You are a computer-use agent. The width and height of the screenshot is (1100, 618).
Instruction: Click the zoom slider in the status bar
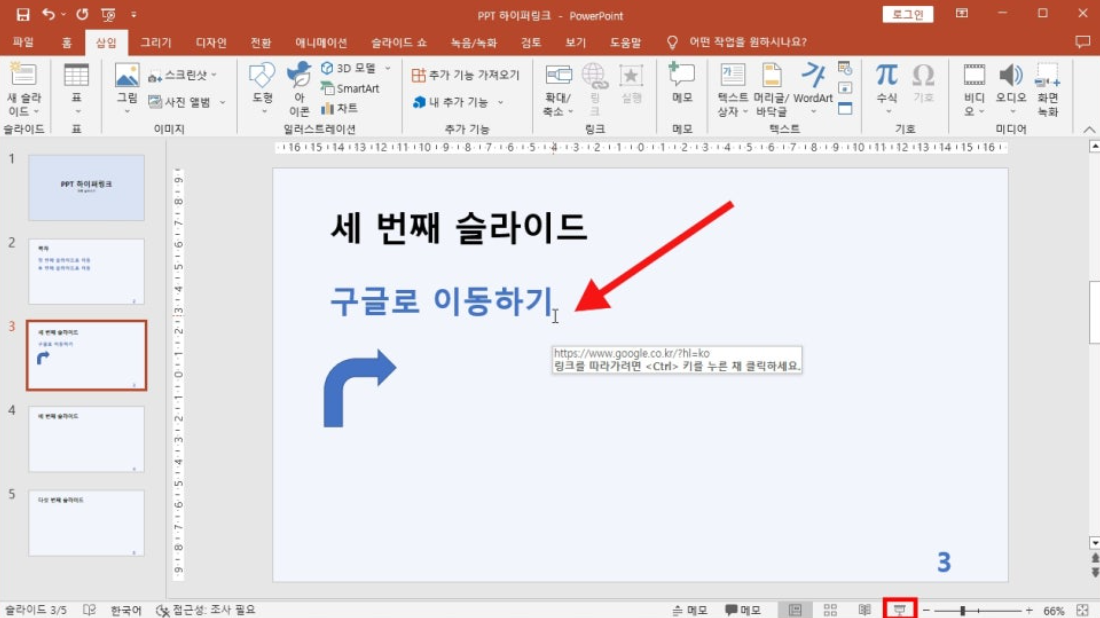coord(964,609)
